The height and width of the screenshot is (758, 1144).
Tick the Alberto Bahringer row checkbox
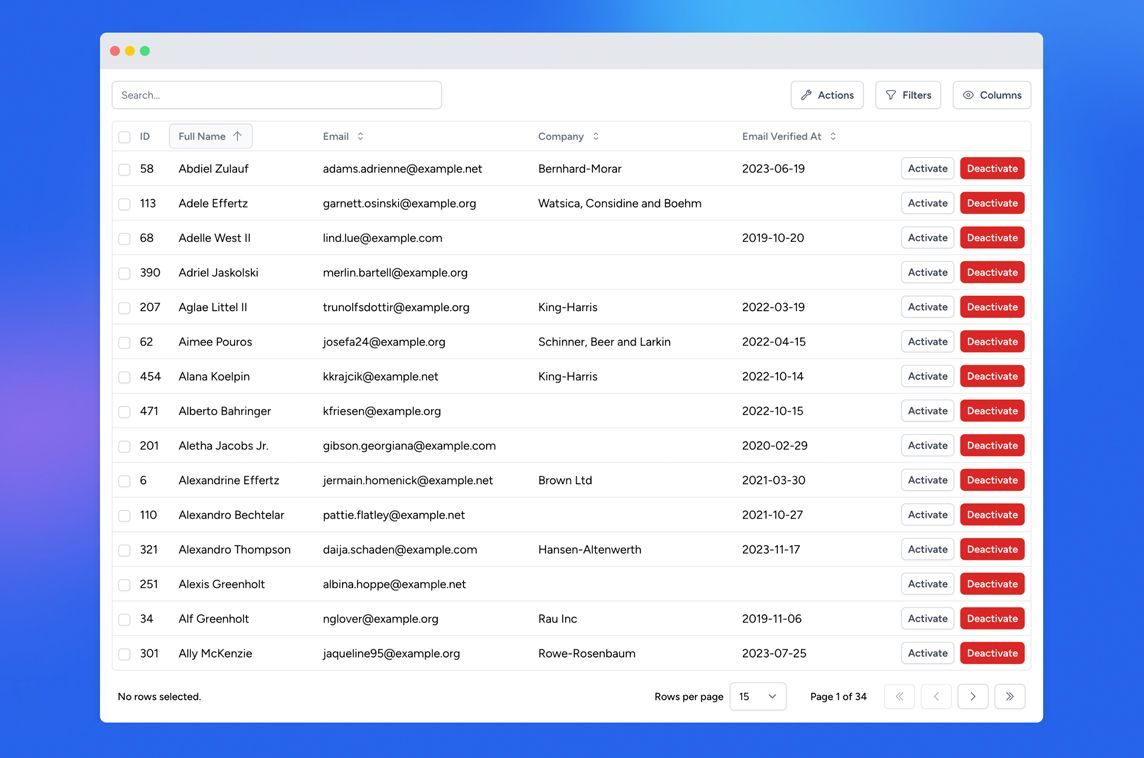(124, 411)
